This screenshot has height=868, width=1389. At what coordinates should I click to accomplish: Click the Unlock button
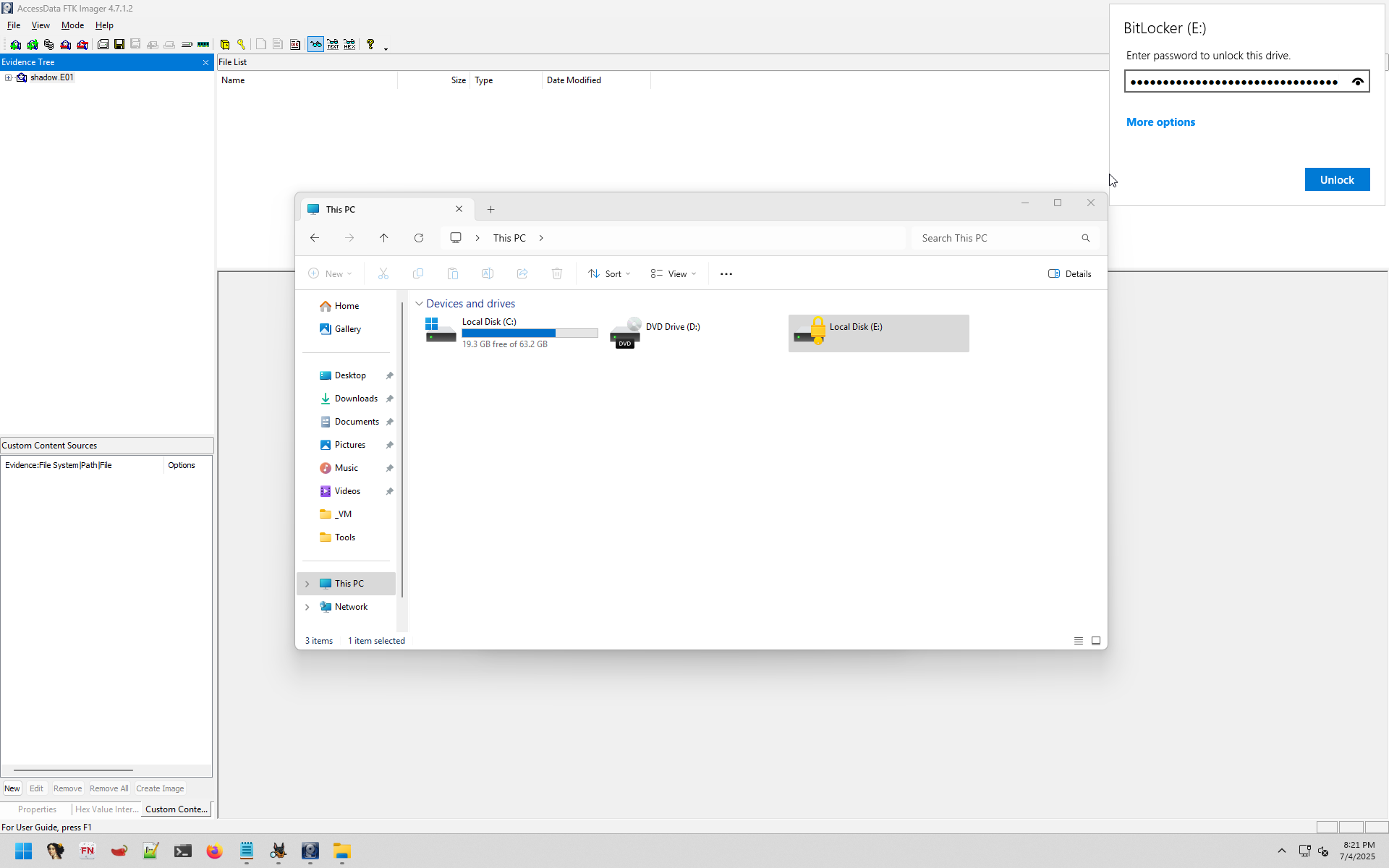coord(1336,179)
